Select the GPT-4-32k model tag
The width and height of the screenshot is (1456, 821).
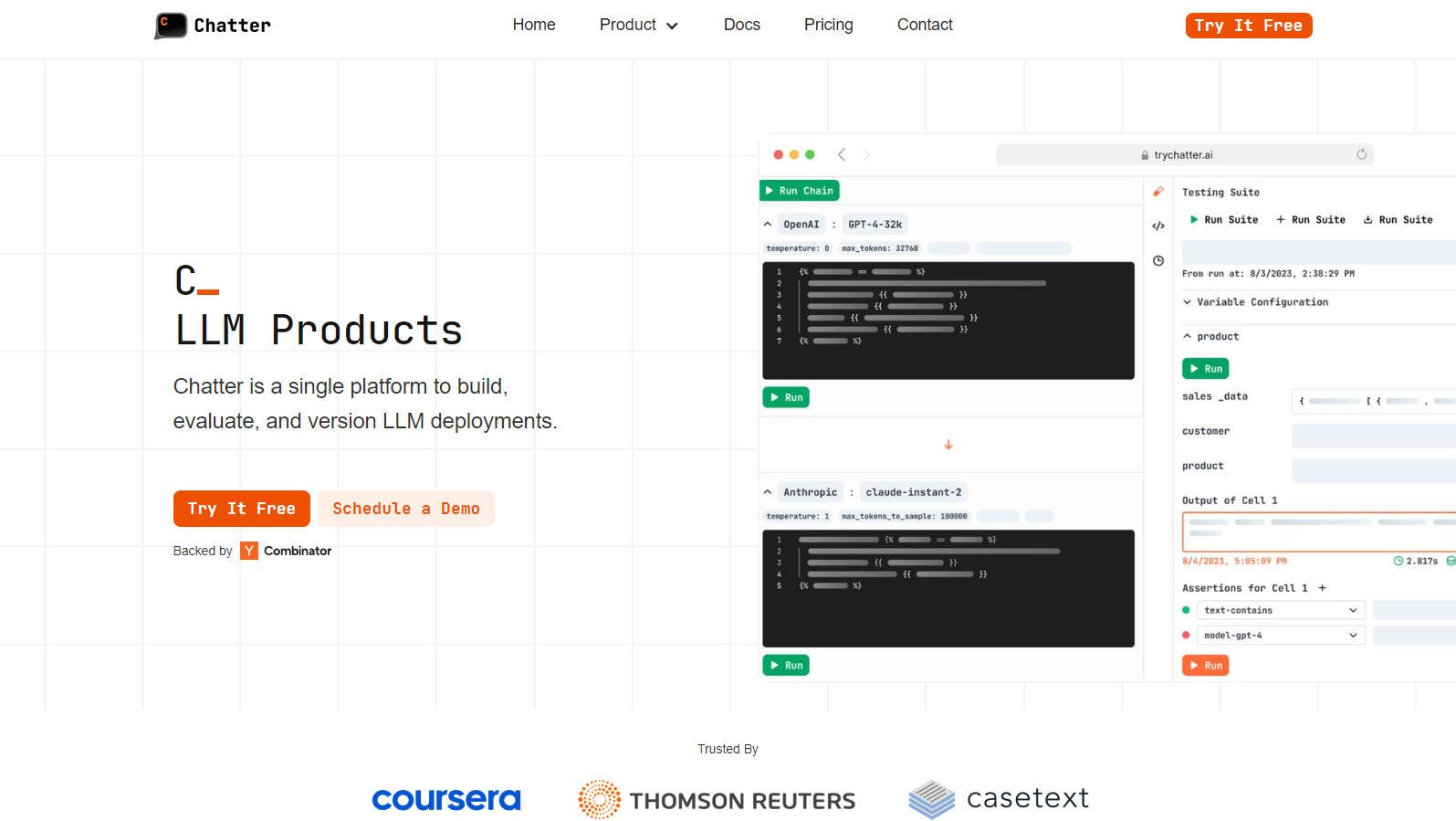[875, 225]
